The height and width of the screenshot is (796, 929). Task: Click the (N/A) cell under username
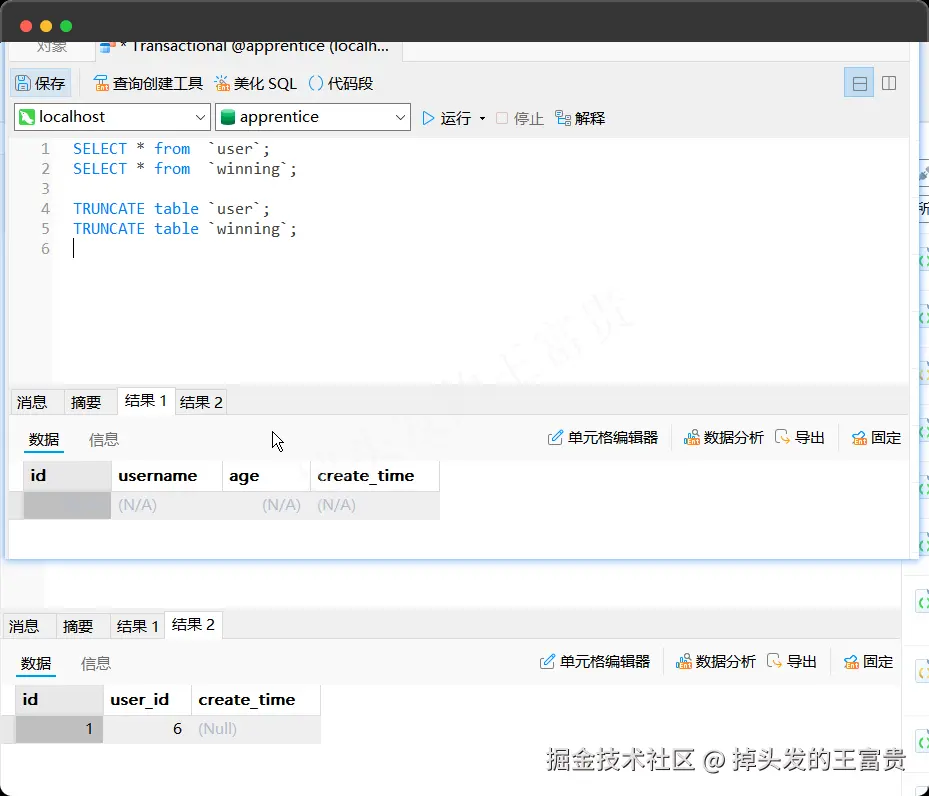point(166,505)
